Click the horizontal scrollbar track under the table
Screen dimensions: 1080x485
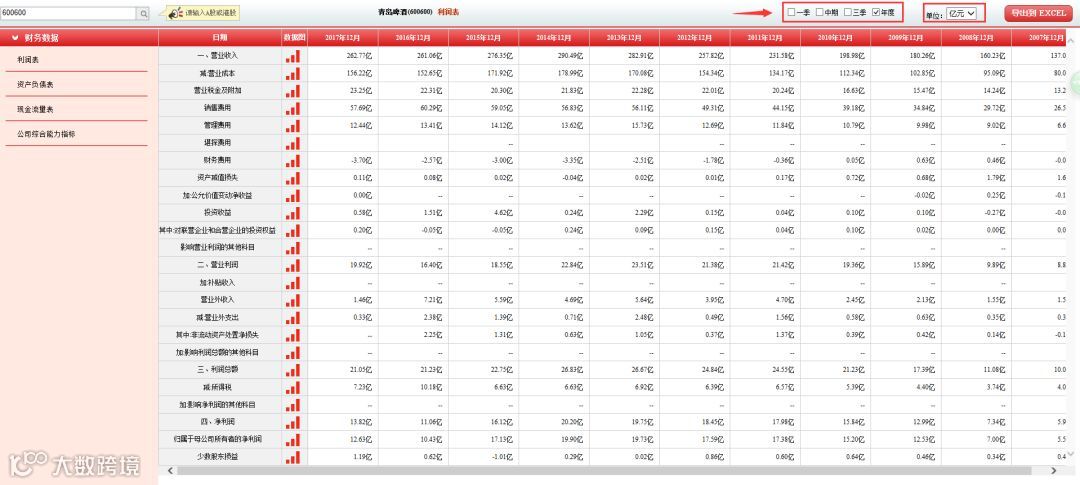606,471
